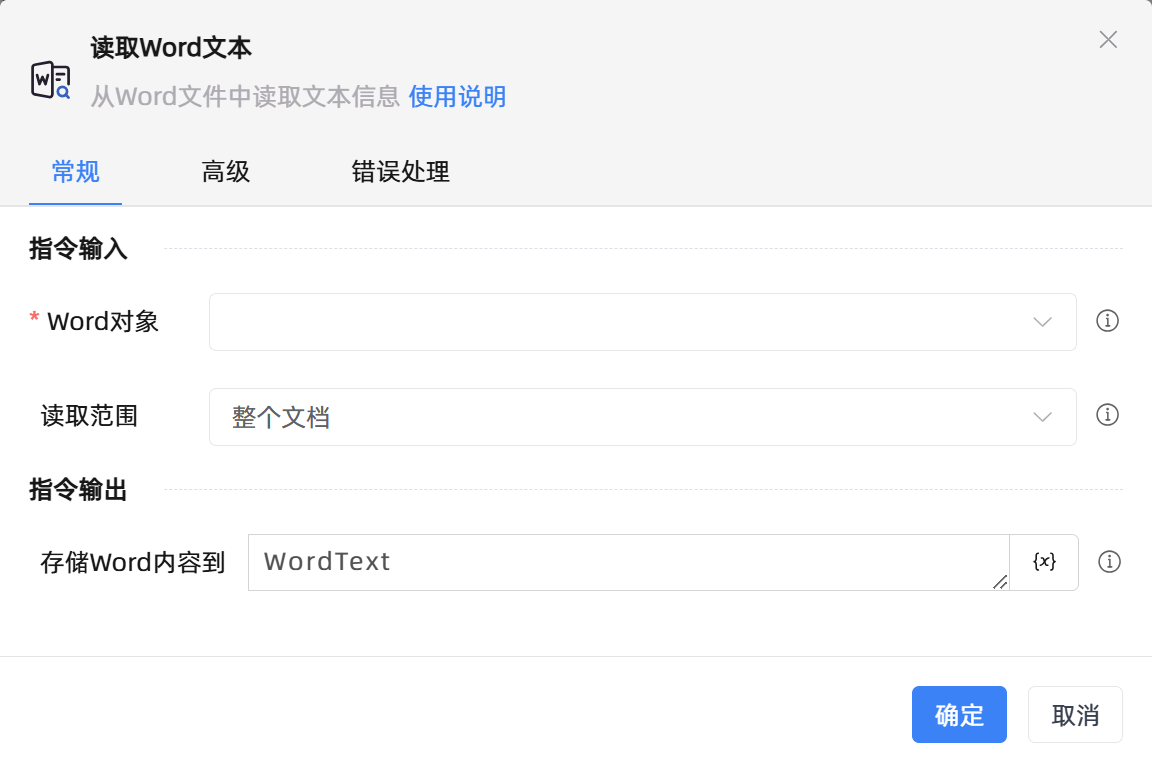Expand the Word对象 dropdown
This screenshot has height=772, width=1152.
click(x=643, y=322)
